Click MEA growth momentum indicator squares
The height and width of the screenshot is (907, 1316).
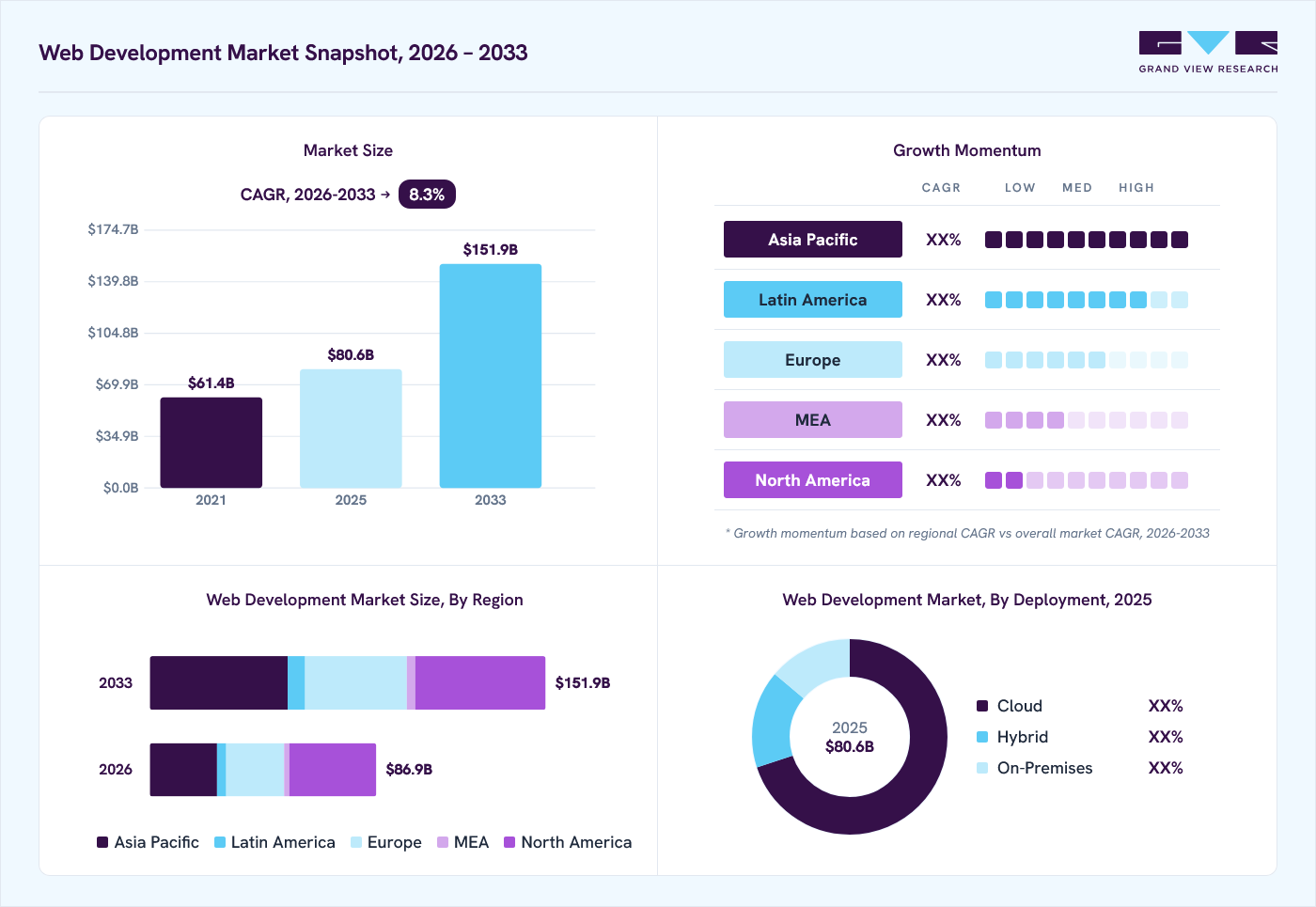(1087, 420)
